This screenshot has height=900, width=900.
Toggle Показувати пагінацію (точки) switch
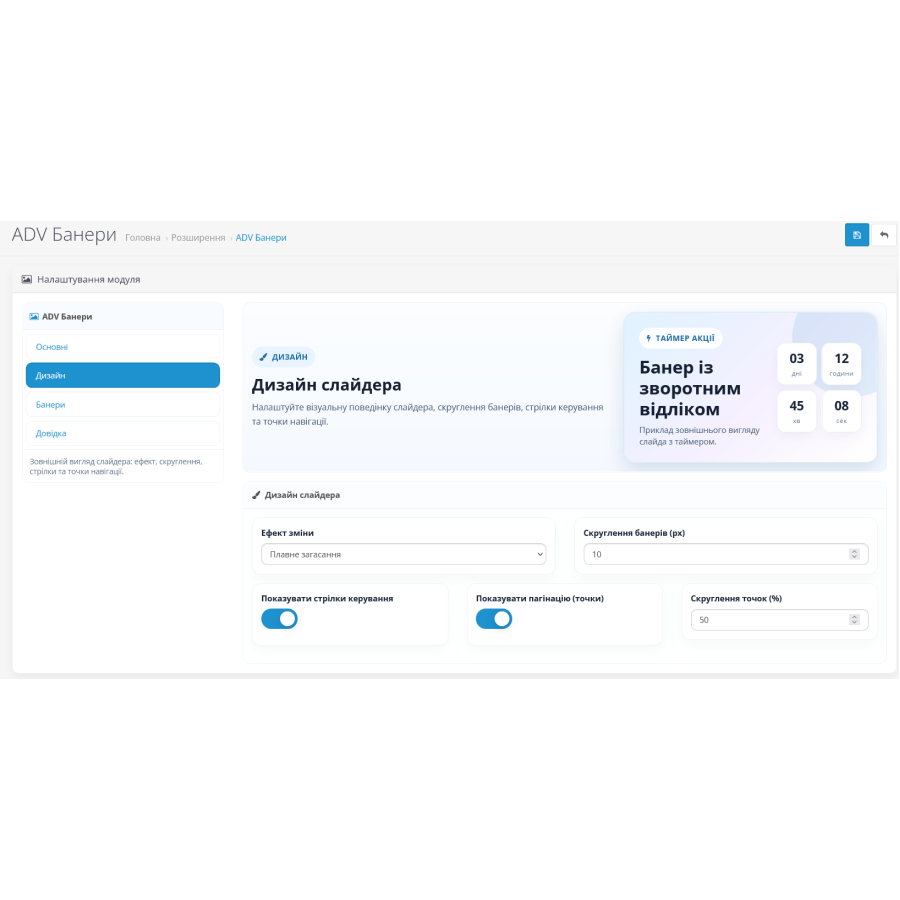click(x=494, y=619)
